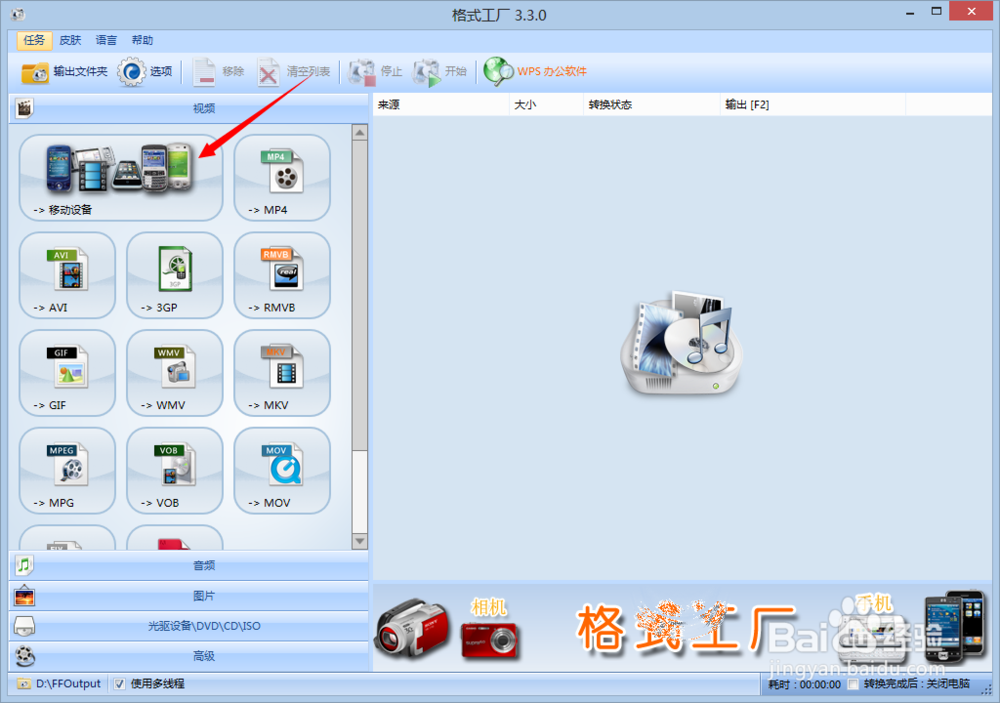Choose the RMVB conversion icon
This screenshot has height=703, width=1000.
pyautogui.click(x=282, y=276)
